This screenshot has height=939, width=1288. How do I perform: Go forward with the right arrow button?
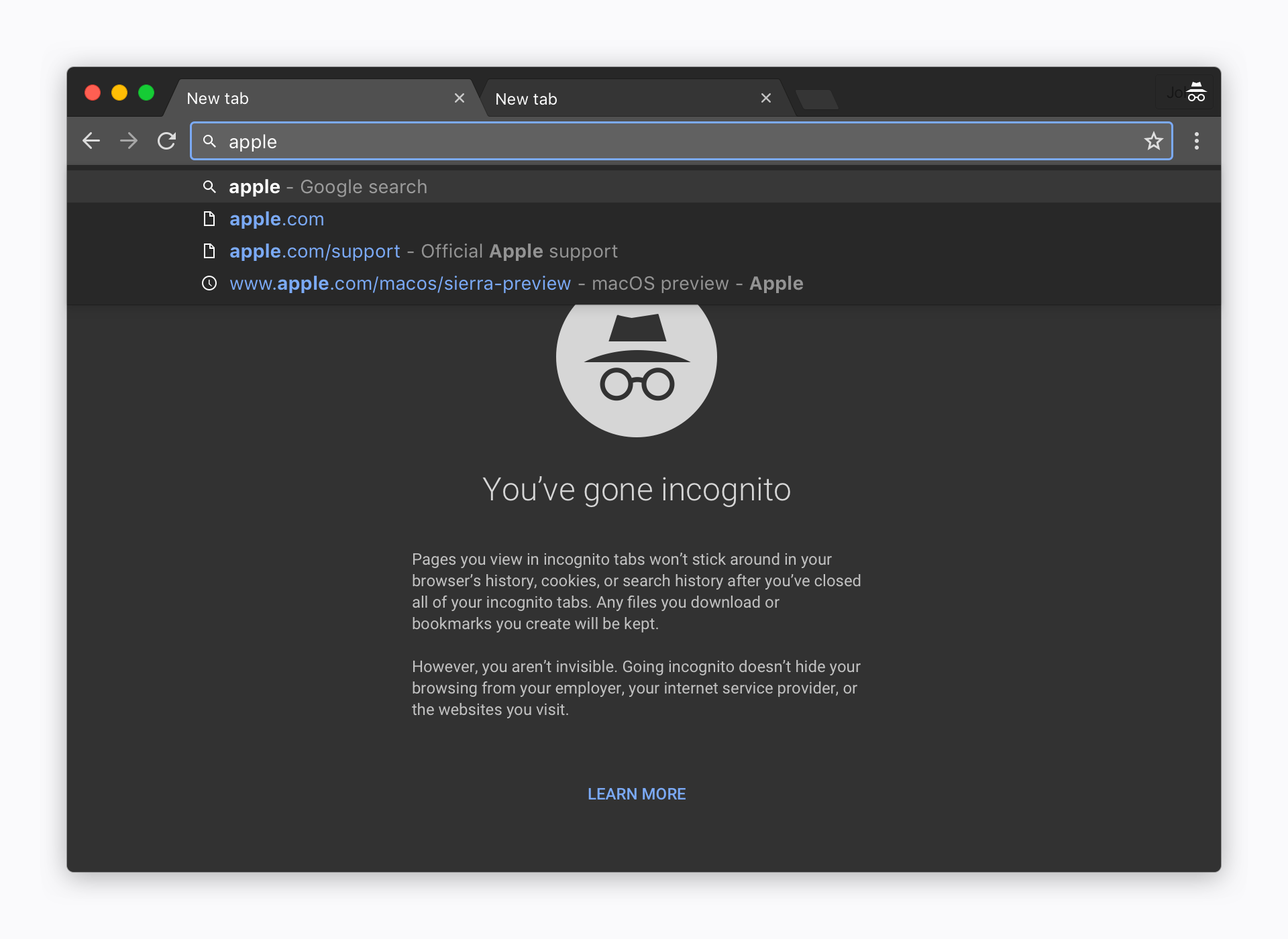pyautogui.click(x=129, y=141)
